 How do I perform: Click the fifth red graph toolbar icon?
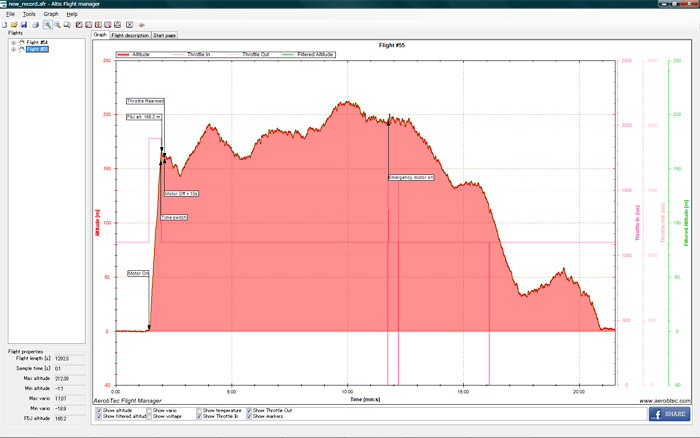117,25
